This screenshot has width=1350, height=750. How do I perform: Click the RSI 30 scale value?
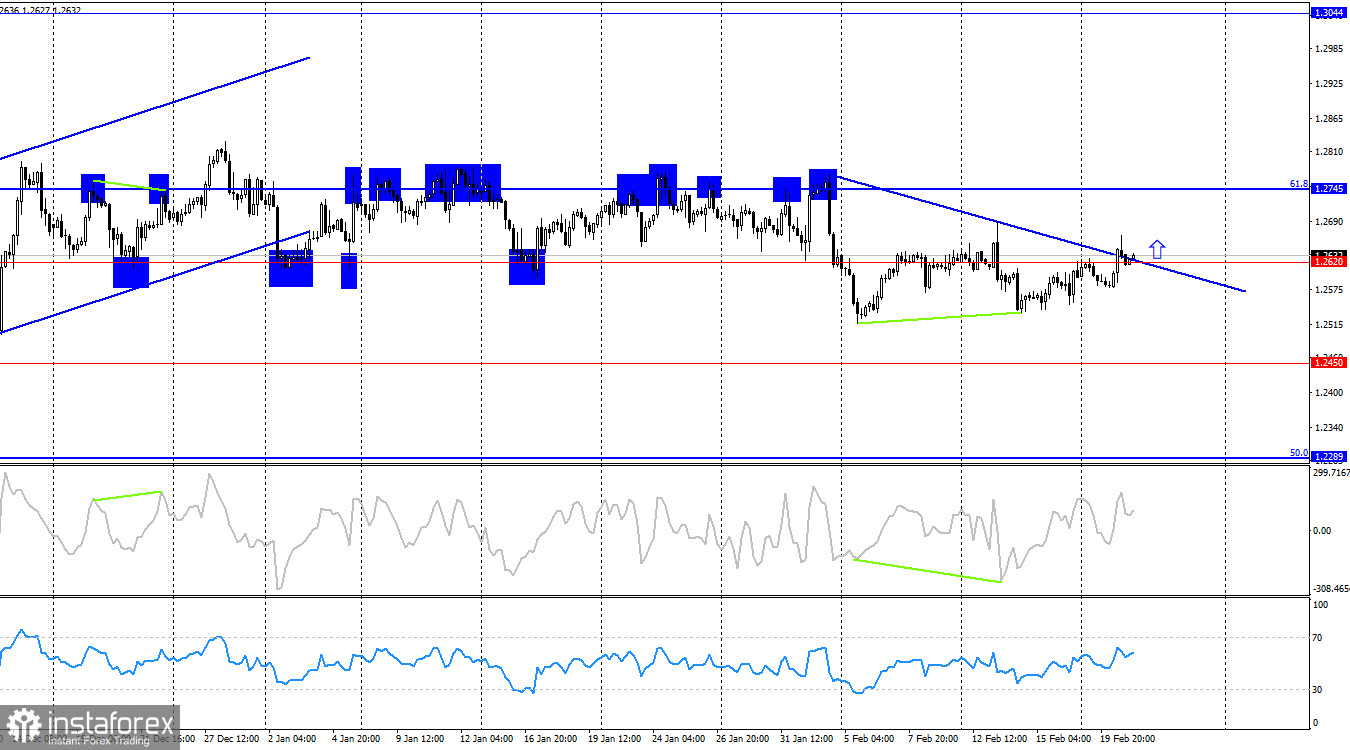tap(1318, 690)
